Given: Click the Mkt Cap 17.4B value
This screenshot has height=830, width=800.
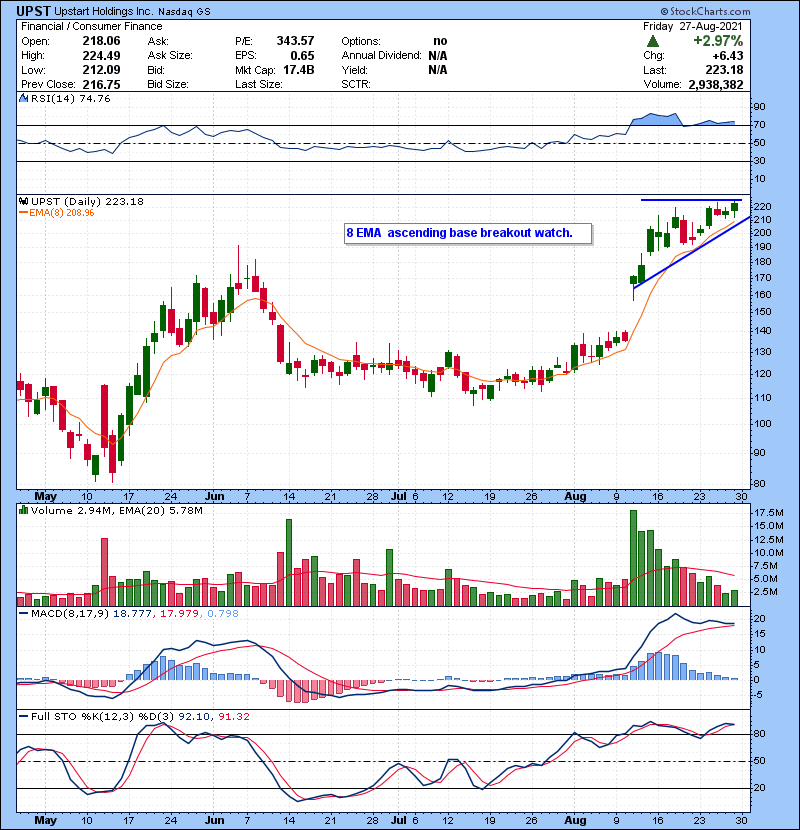Looking at the screenshot, I should coord(299,70).
